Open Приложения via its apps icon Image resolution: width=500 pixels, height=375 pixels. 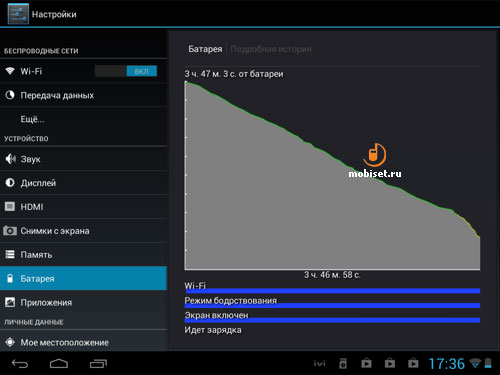click(10, 302)
